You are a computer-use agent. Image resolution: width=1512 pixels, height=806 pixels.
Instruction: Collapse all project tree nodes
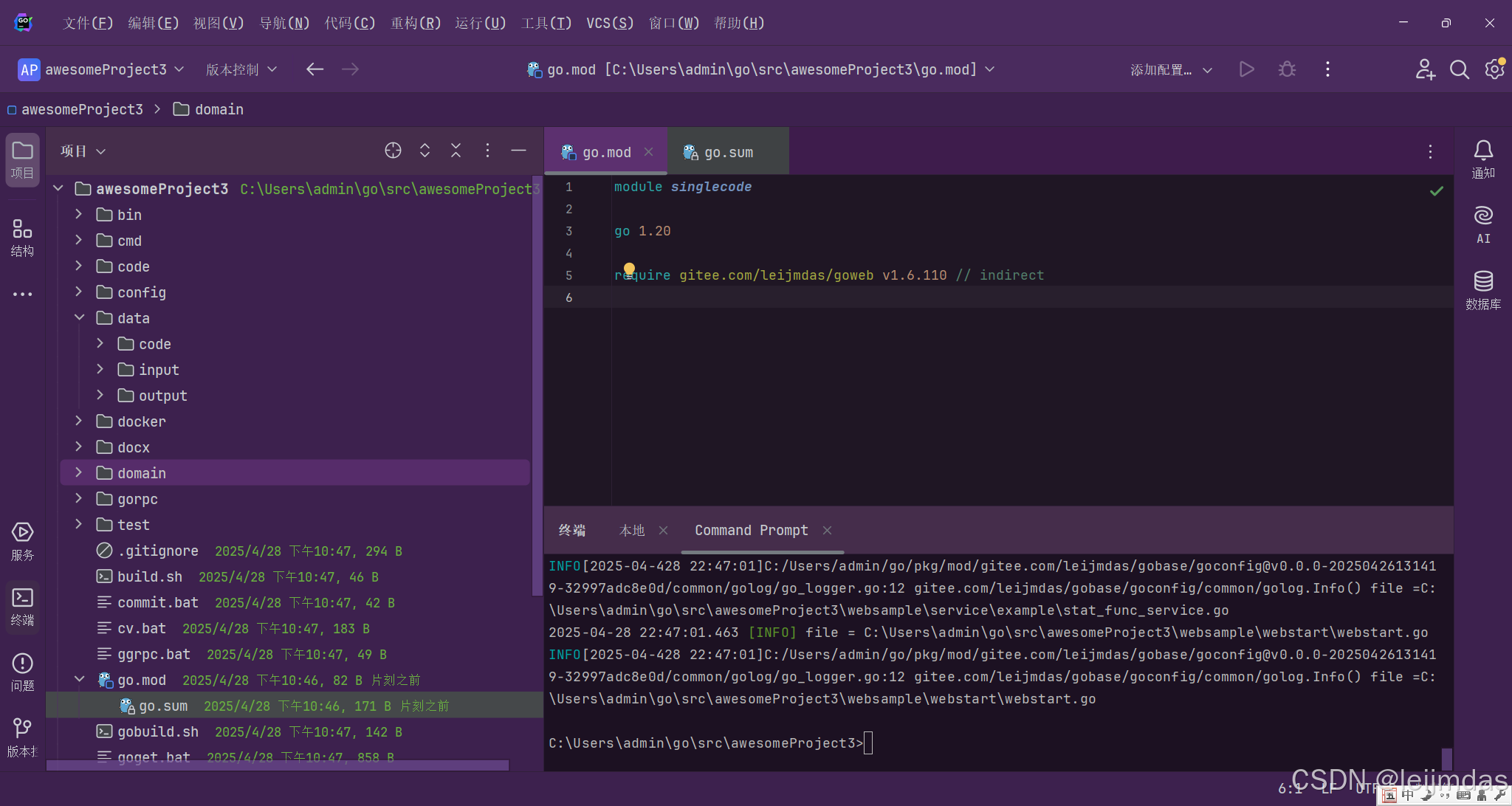[456, 151]
